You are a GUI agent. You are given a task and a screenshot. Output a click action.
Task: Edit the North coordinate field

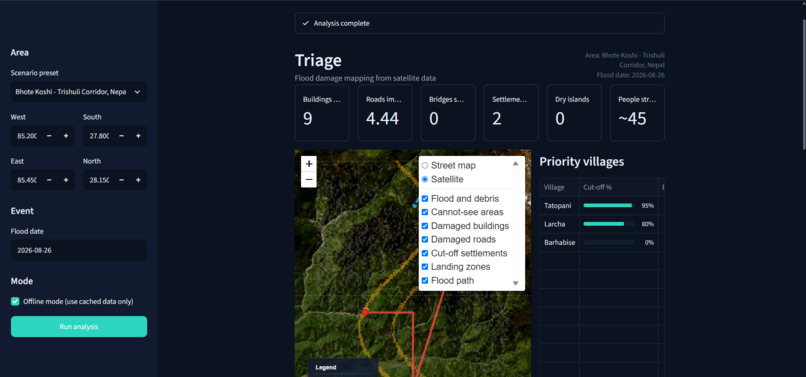point(98,180)
